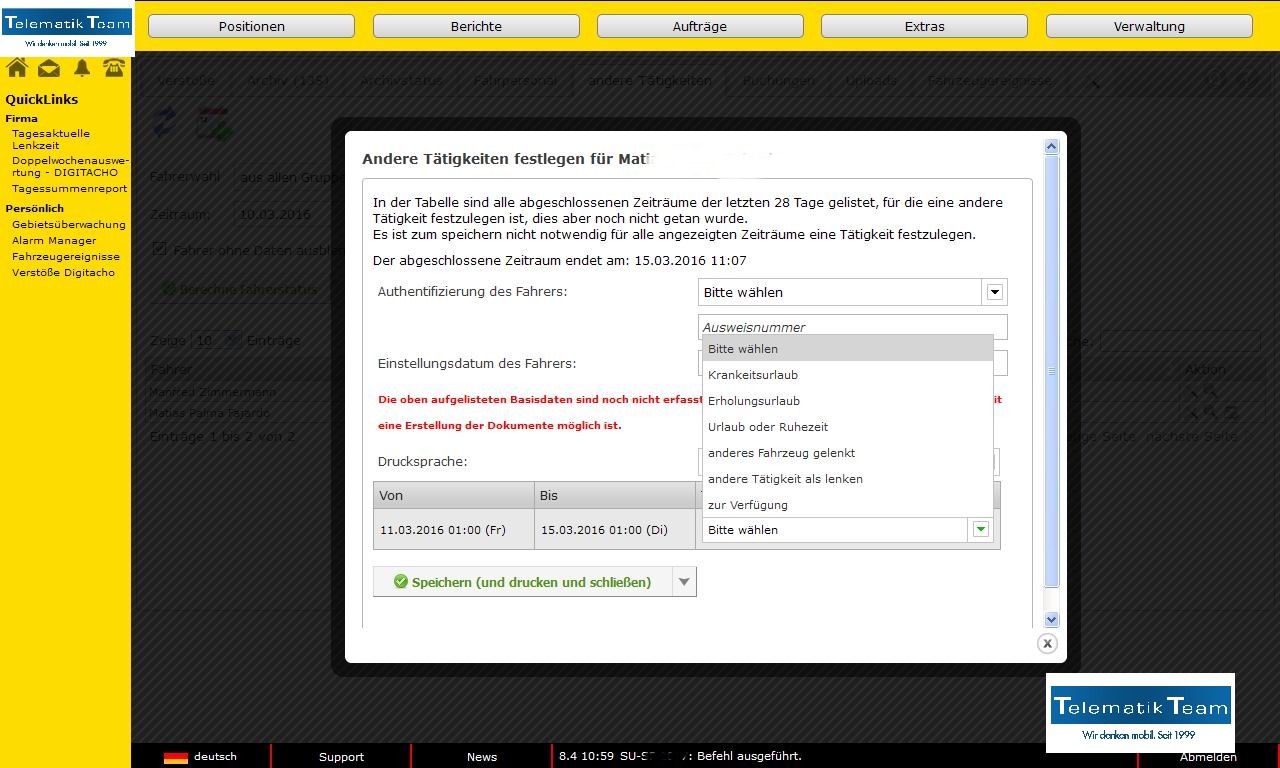
Task: Click the cell 11.03.2016 01:00 (Fr)
Action: click(454, 530)
